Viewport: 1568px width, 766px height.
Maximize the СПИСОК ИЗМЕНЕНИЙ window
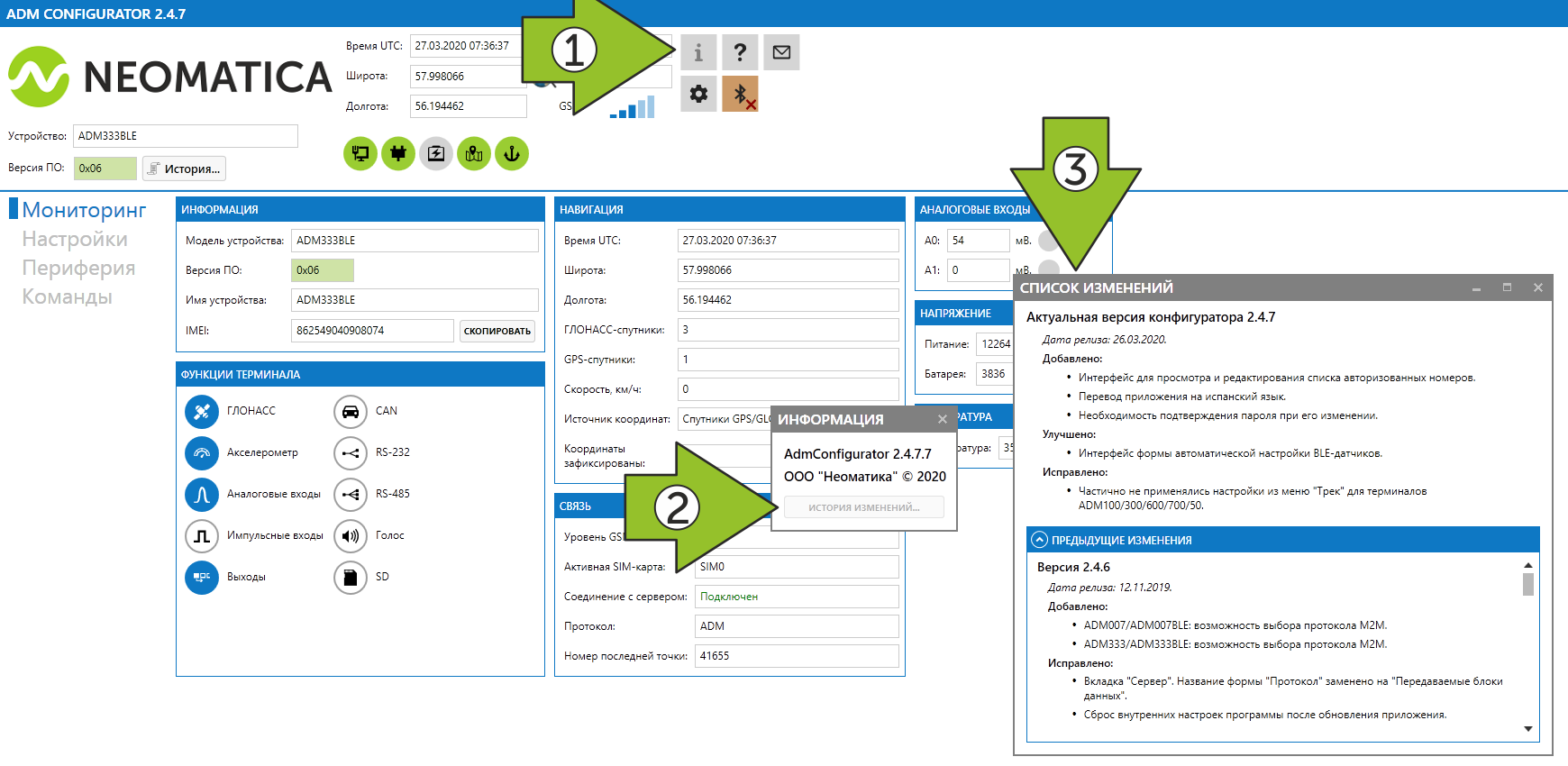click(1507, 287)
